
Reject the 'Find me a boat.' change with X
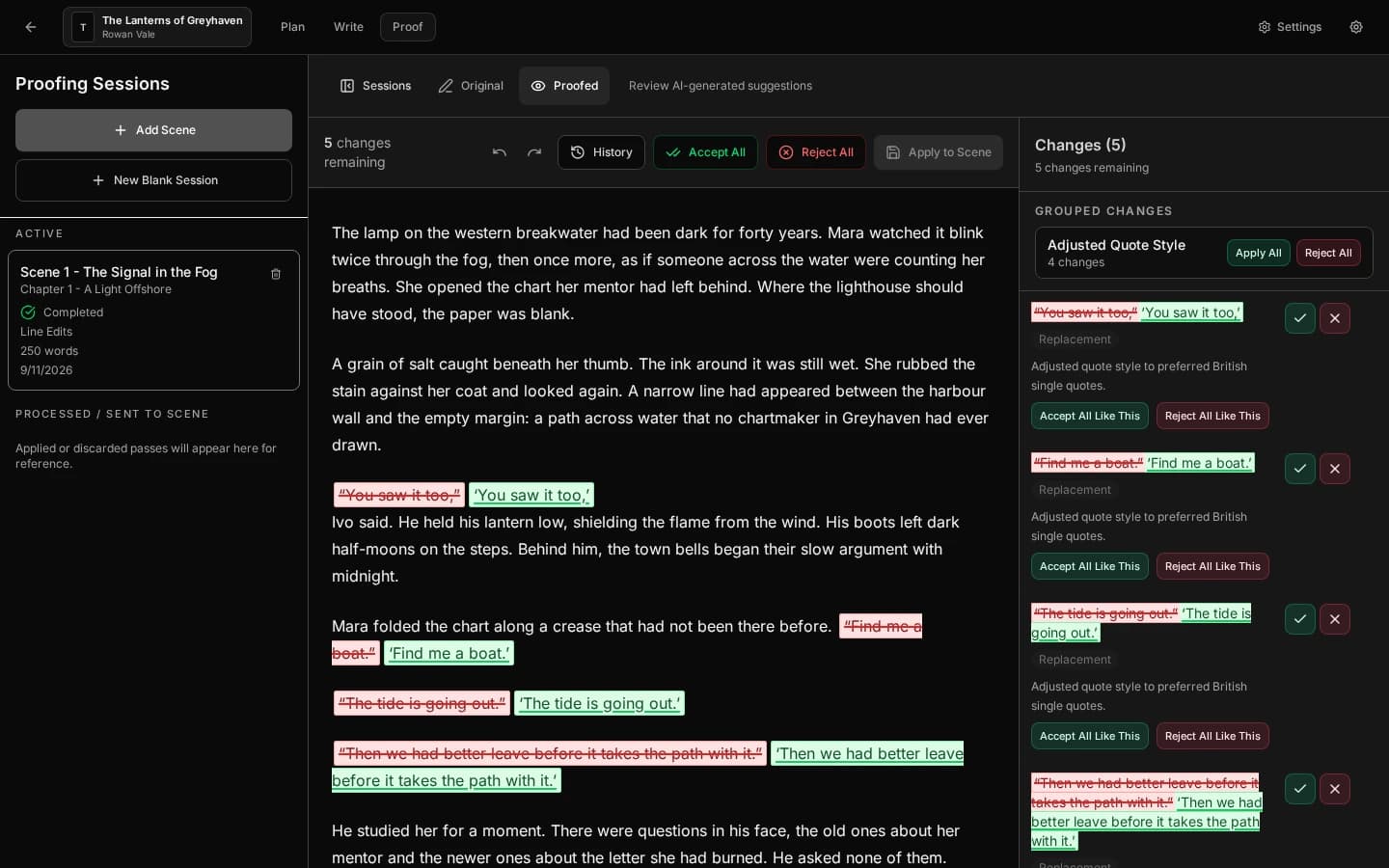(1335, 469)
